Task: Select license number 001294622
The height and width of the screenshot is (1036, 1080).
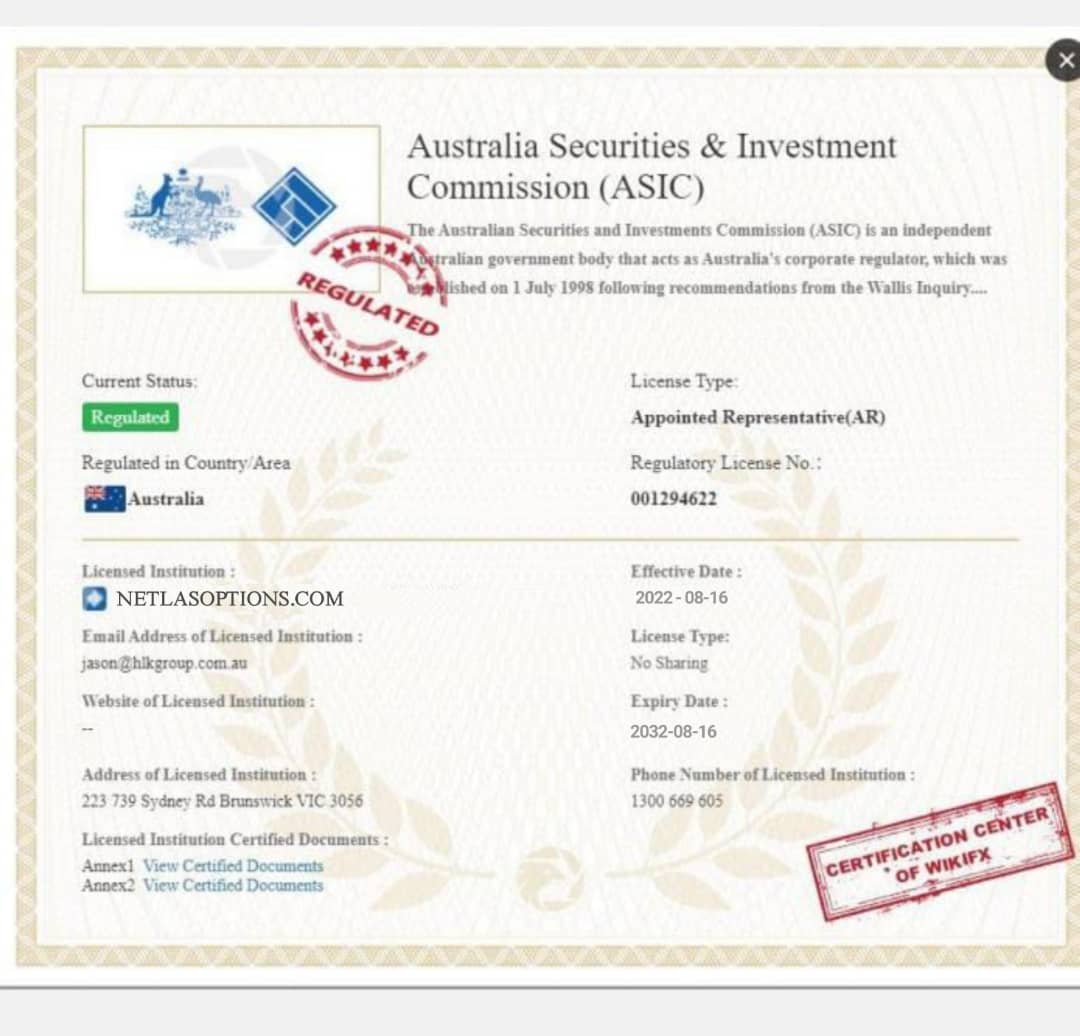Action: click(674, 499)
